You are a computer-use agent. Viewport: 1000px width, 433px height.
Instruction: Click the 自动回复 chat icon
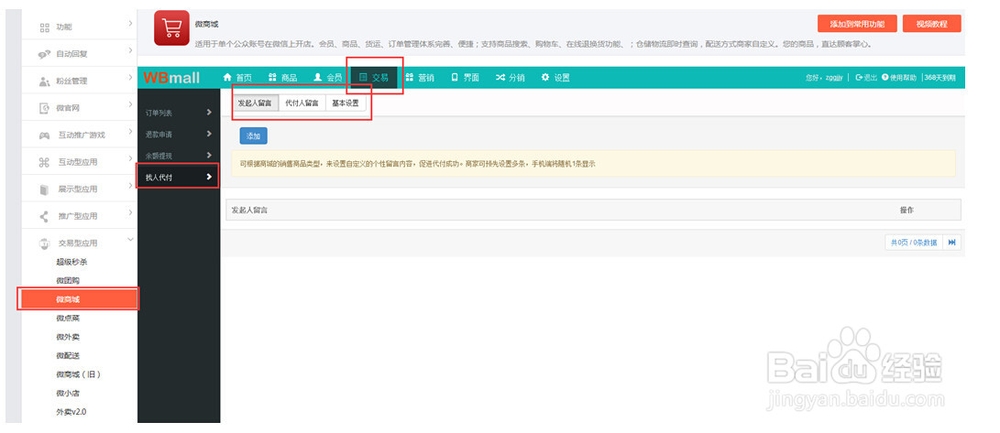pos(44,54)
